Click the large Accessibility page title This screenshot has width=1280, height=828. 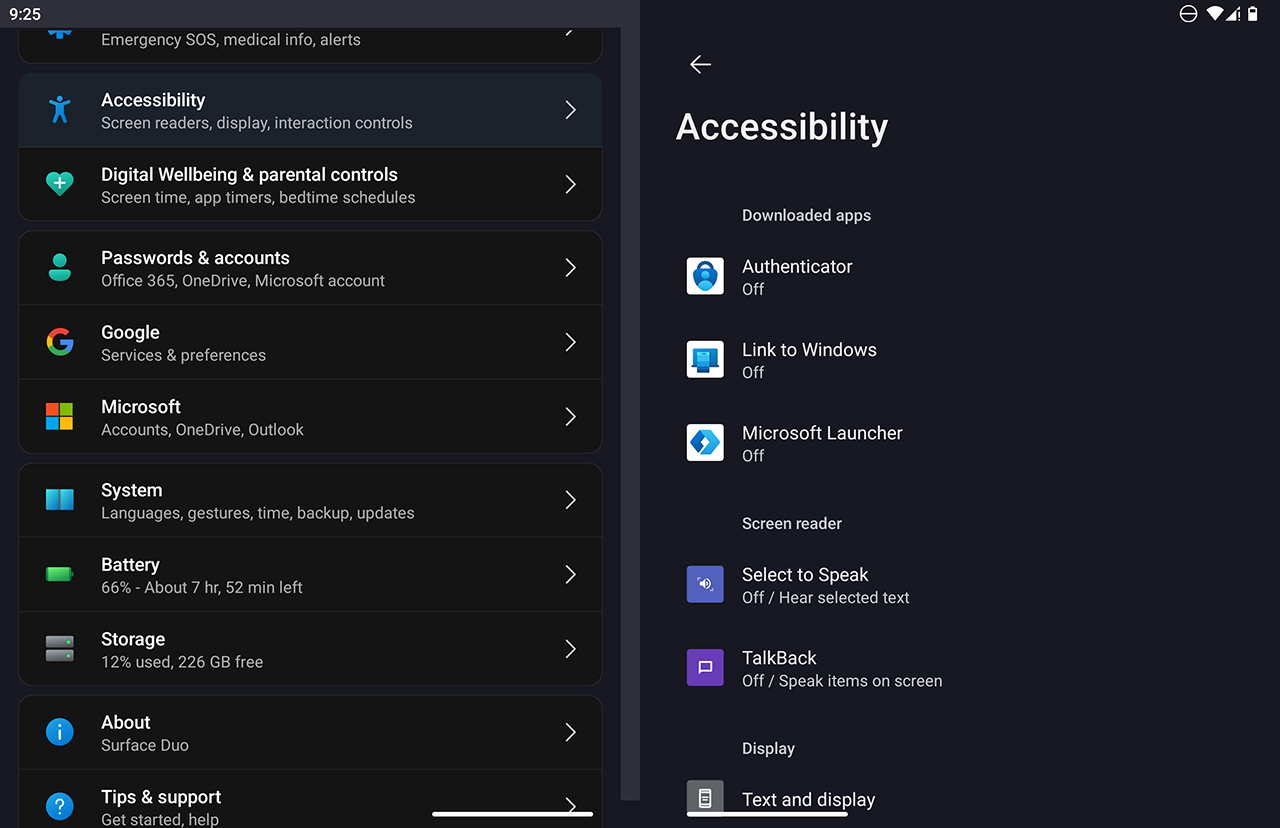[782, 127]
